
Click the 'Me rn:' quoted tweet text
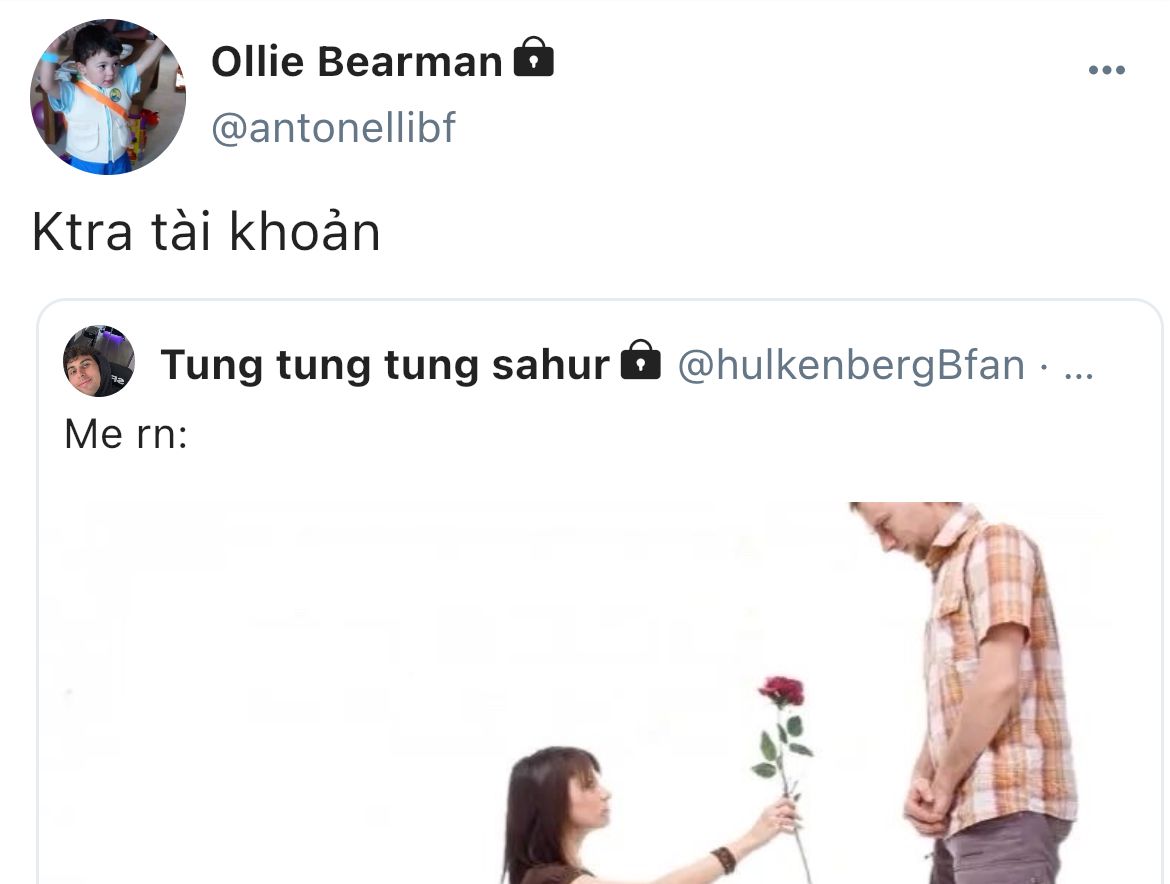point(126,434)
